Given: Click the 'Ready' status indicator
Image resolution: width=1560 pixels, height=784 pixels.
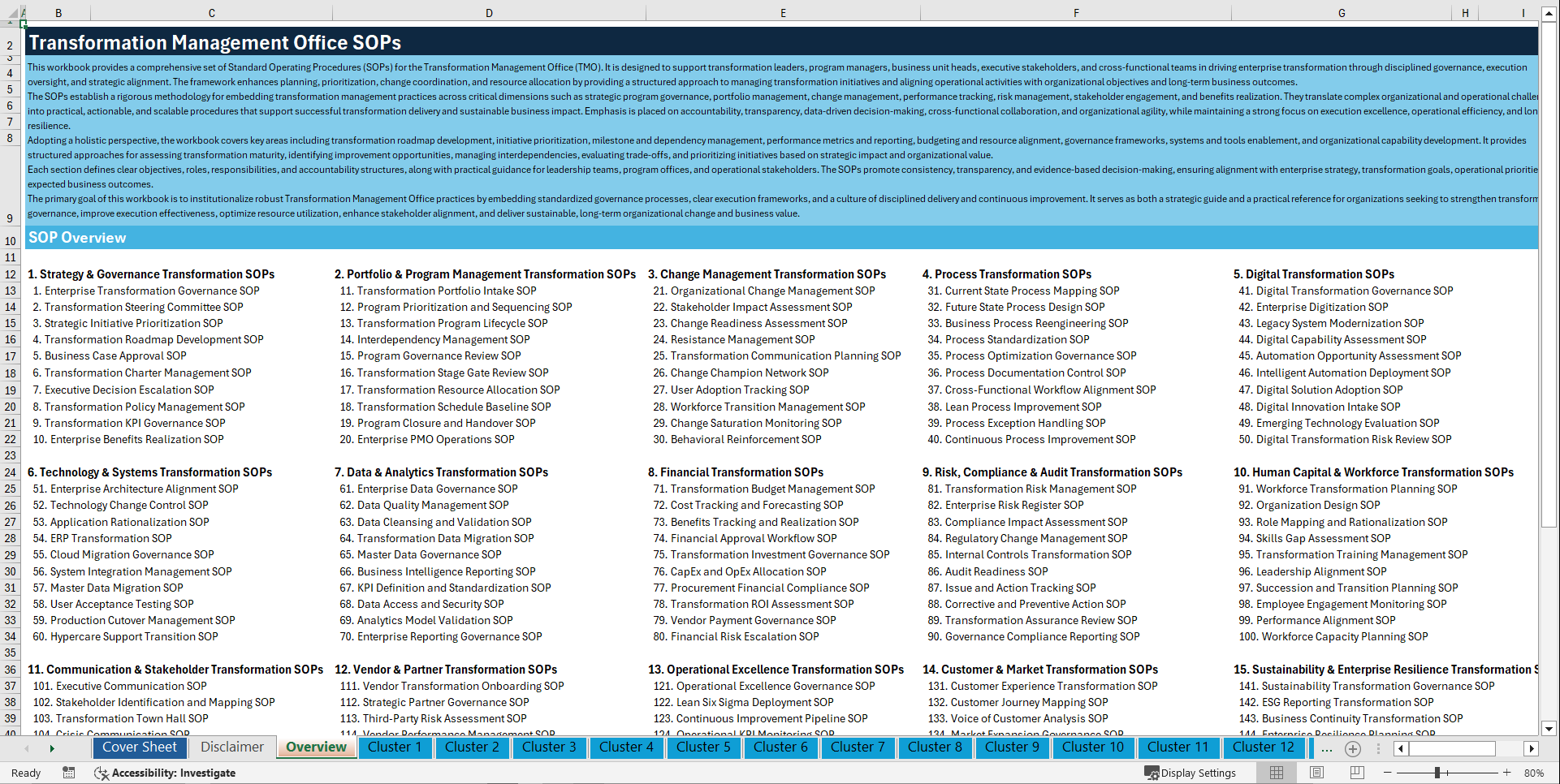Looking at the screenshot, I should 26,773.
